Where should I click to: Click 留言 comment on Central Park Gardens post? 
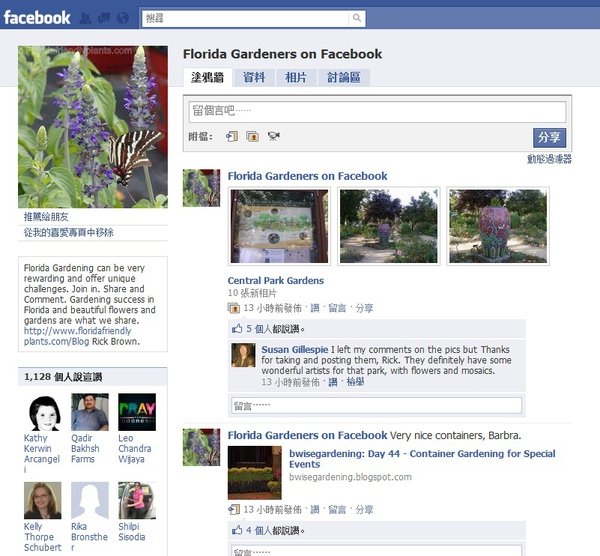(337, 308)
